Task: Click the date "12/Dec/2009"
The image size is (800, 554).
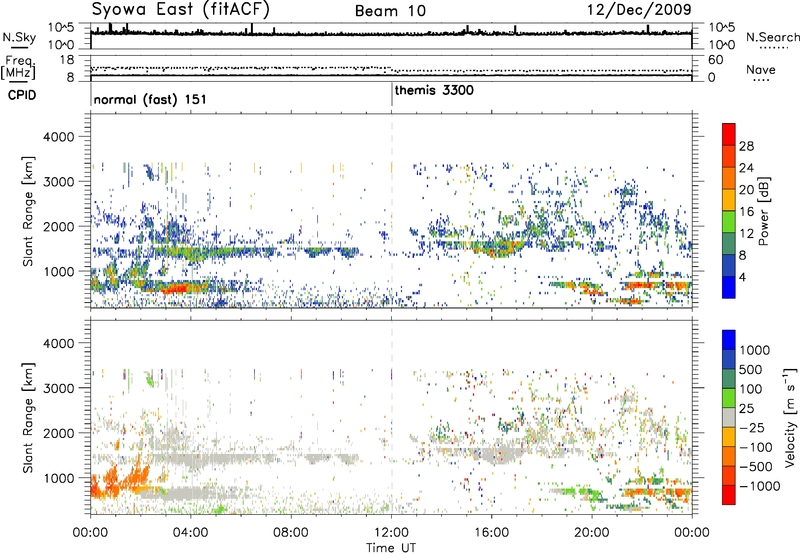Action: [640, 9]
